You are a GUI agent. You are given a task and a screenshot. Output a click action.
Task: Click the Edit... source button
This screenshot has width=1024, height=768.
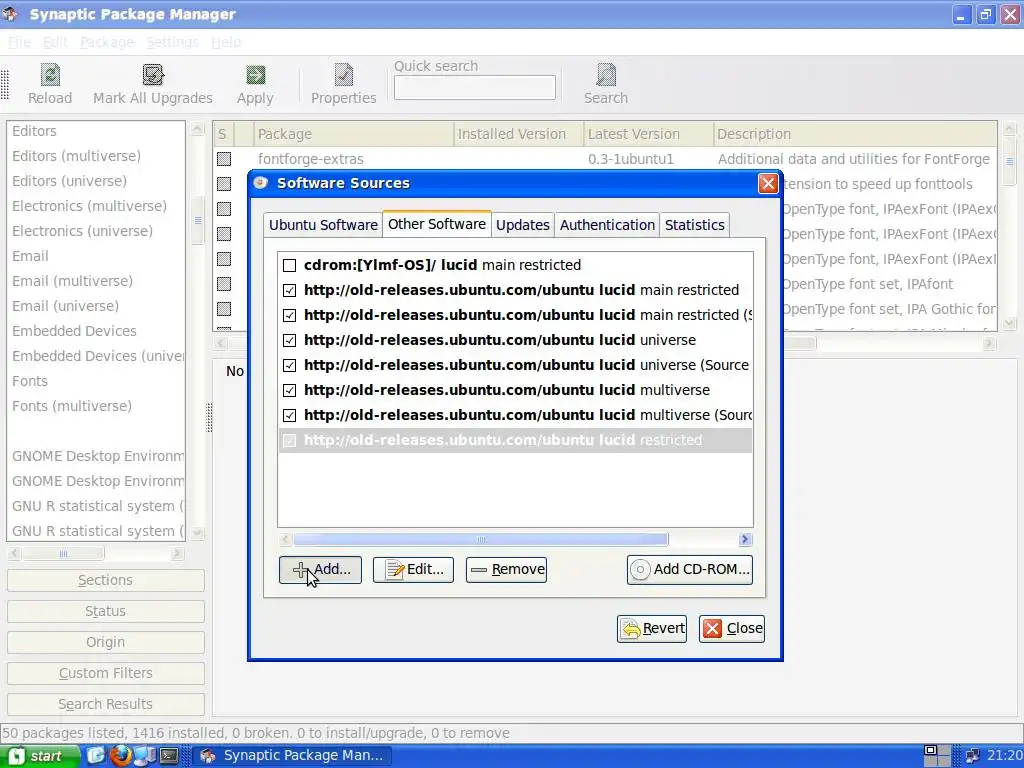click(x=413, y=569)
